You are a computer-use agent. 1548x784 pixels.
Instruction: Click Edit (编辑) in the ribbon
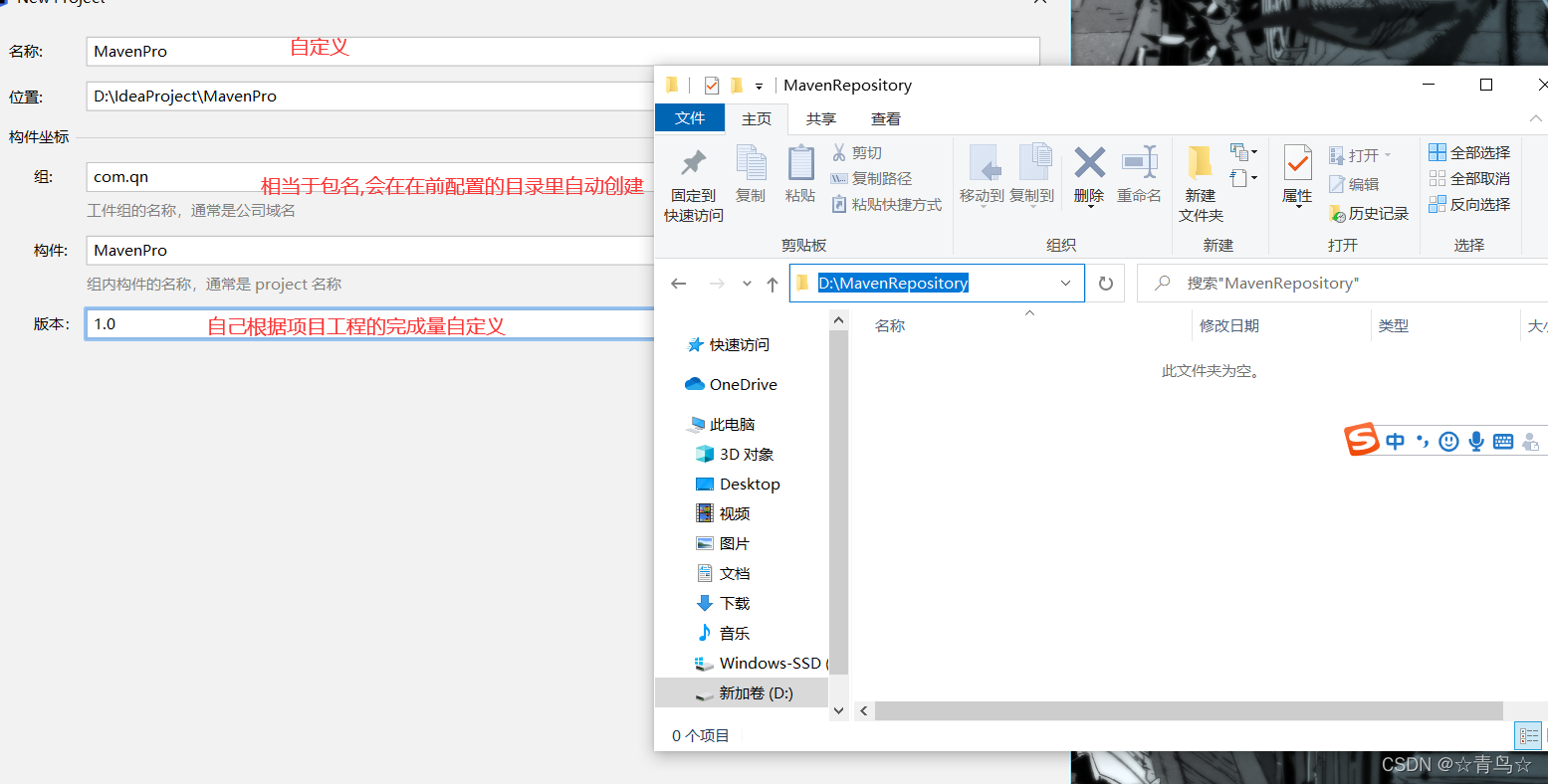click(1355, 184)
